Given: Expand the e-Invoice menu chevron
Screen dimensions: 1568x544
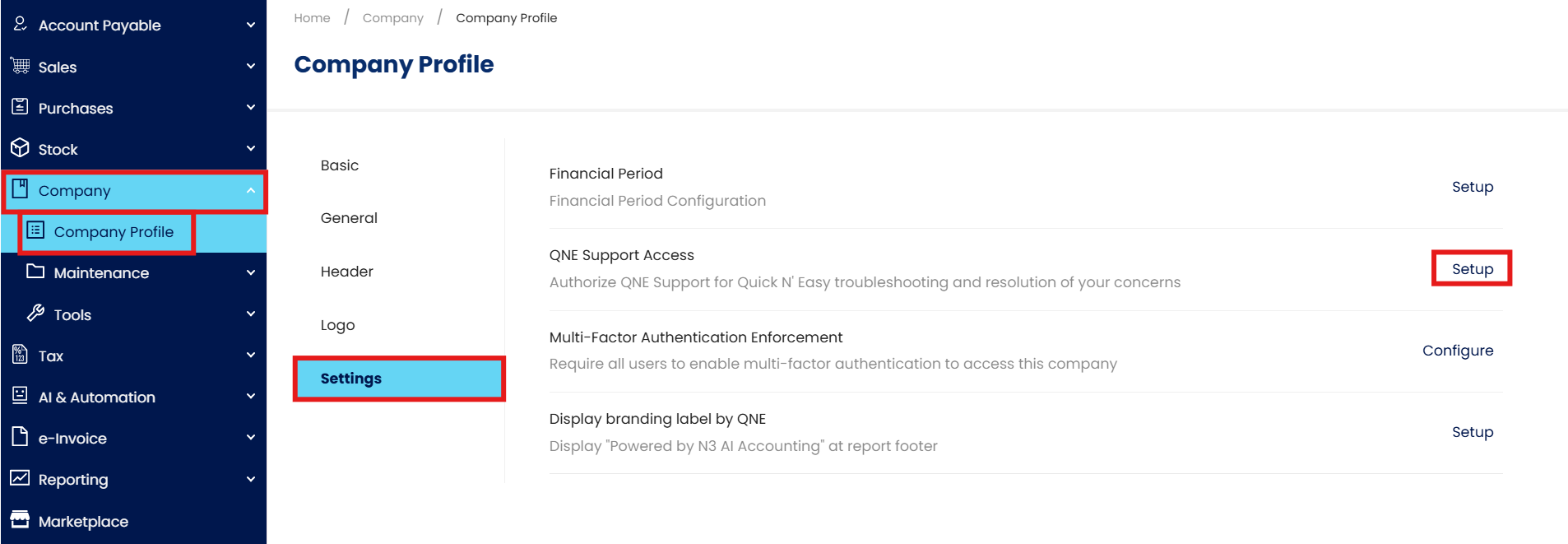Looking at the screenshot, I should (251, 437).
